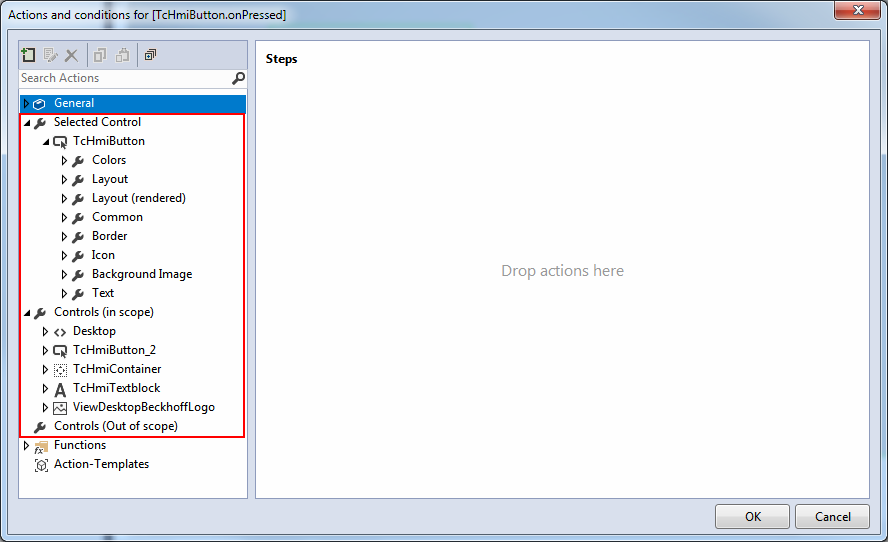Image resolution: width=888 pixels, height=542 pixels.
Task: Expand Background Image category arrow
Action: pyautogui.click(x=64, y=274)
